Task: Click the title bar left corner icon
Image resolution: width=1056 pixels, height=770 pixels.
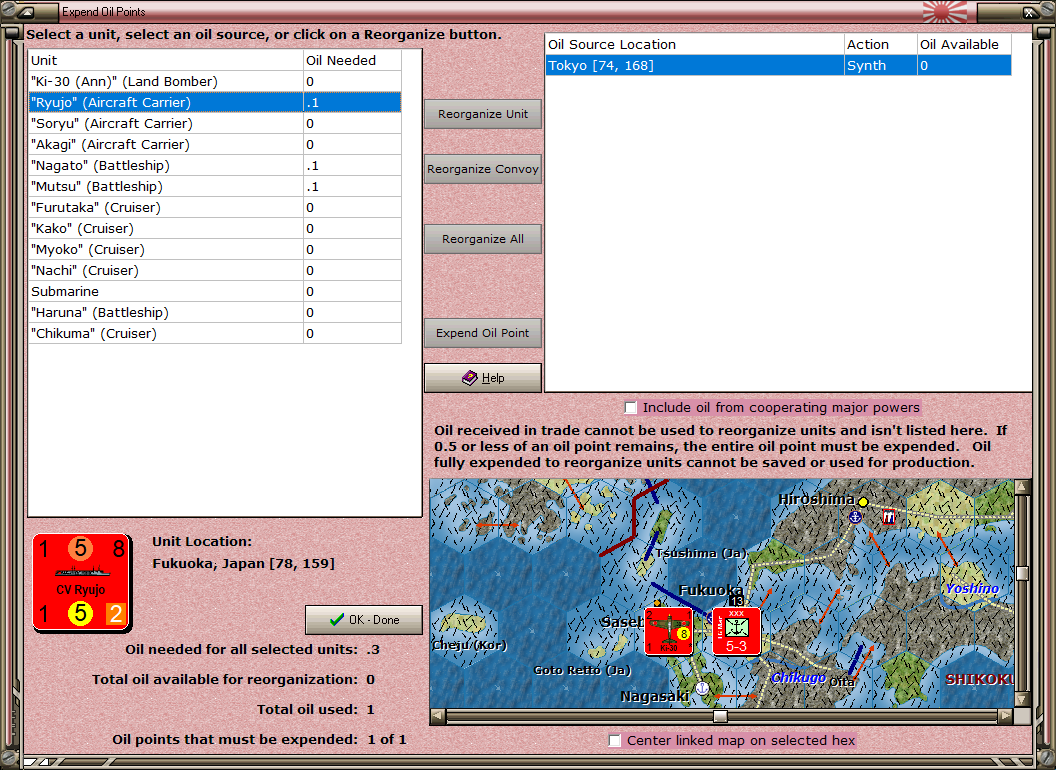Action: (26, 11)
